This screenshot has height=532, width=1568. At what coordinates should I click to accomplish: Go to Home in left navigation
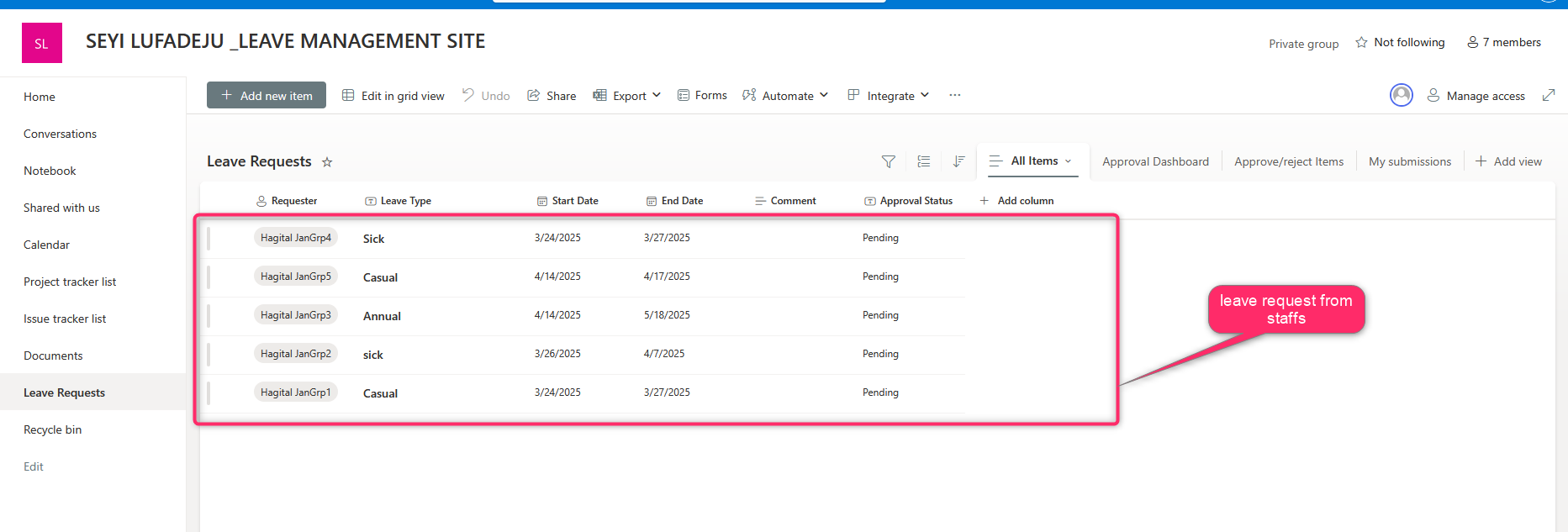(x=40, y=97)
